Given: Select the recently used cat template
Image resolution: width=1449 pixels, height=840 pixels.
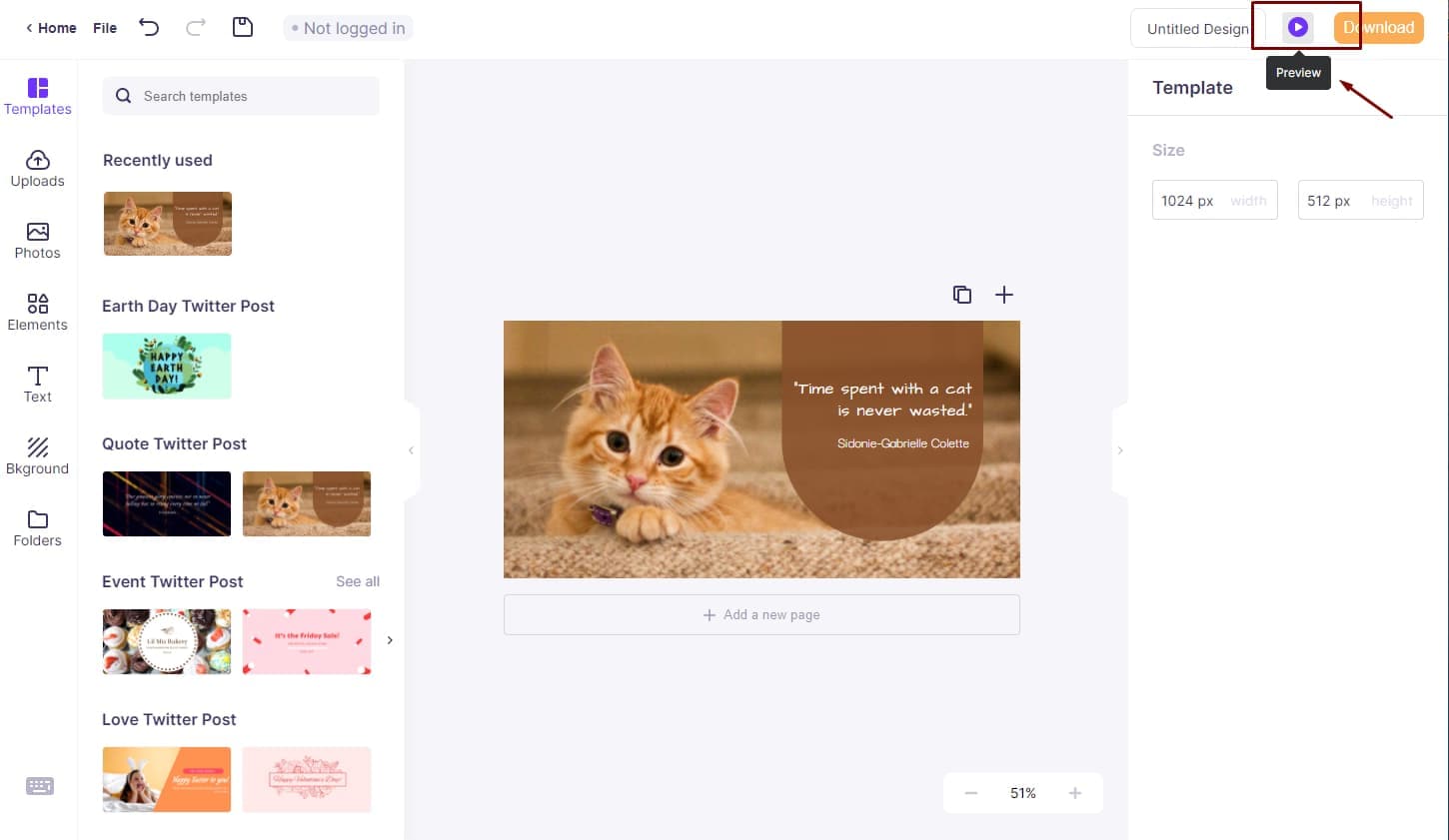Looking at the screenshot, I should tap(168, 224).
